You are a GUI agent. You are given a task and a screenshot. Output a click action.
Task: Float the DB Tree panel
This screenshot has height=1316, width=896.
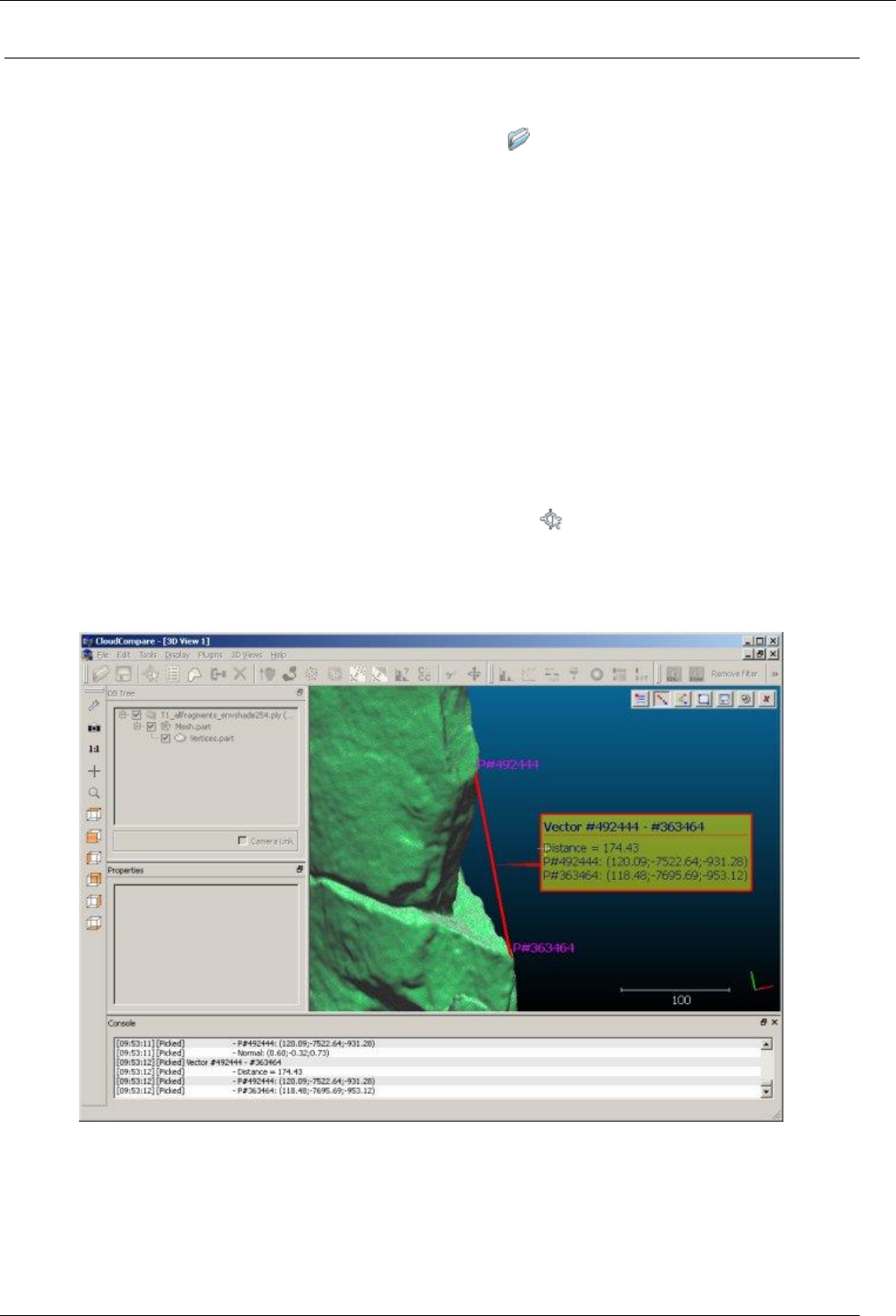click(300, 693)
